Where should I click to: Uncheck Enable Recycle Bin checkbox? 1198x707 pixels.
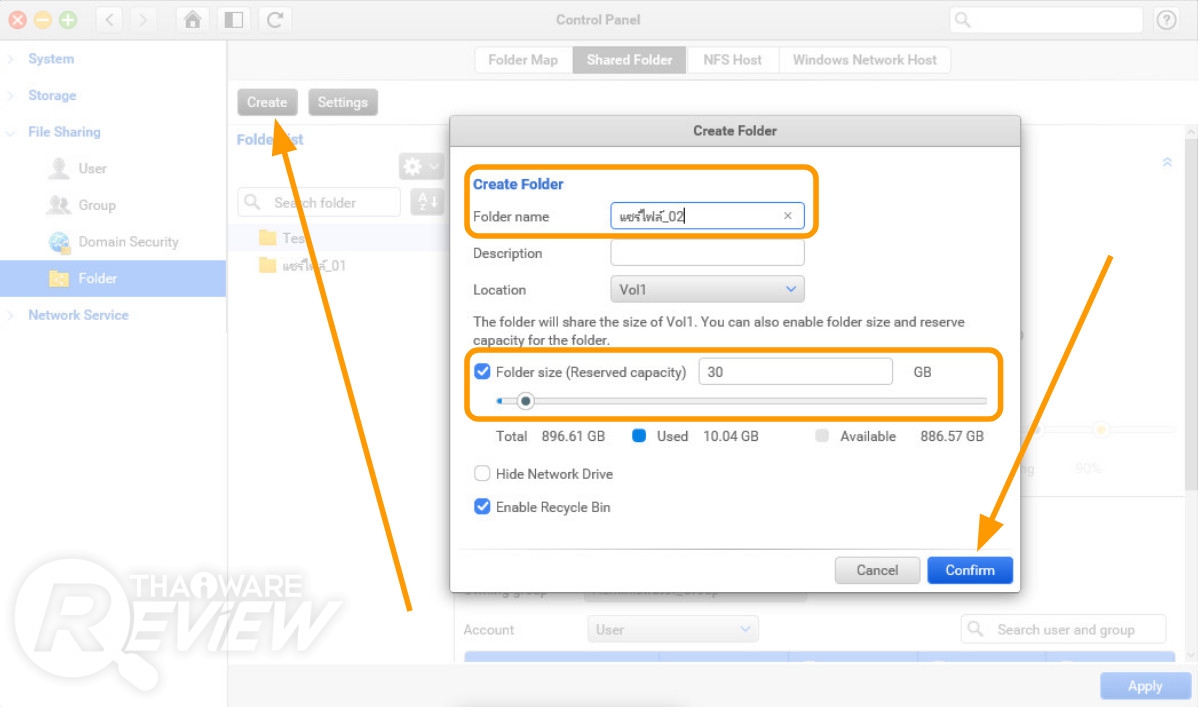point(482,507)
